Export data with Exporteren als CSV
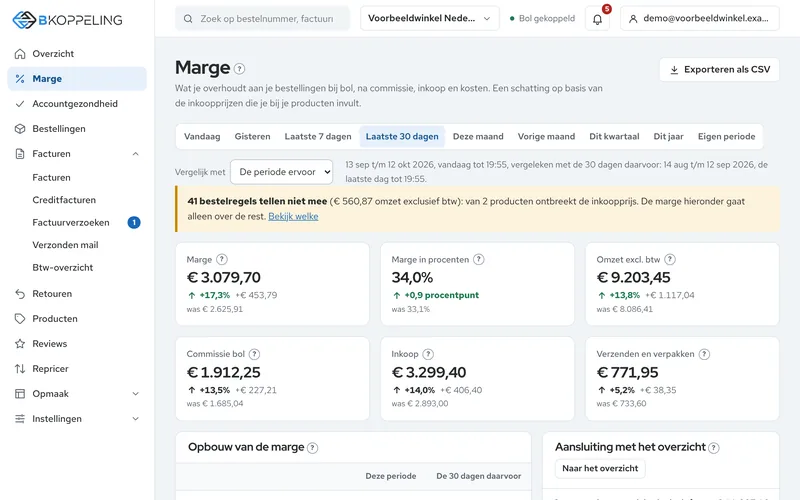 pyautogui.click(x=719, y=69)
